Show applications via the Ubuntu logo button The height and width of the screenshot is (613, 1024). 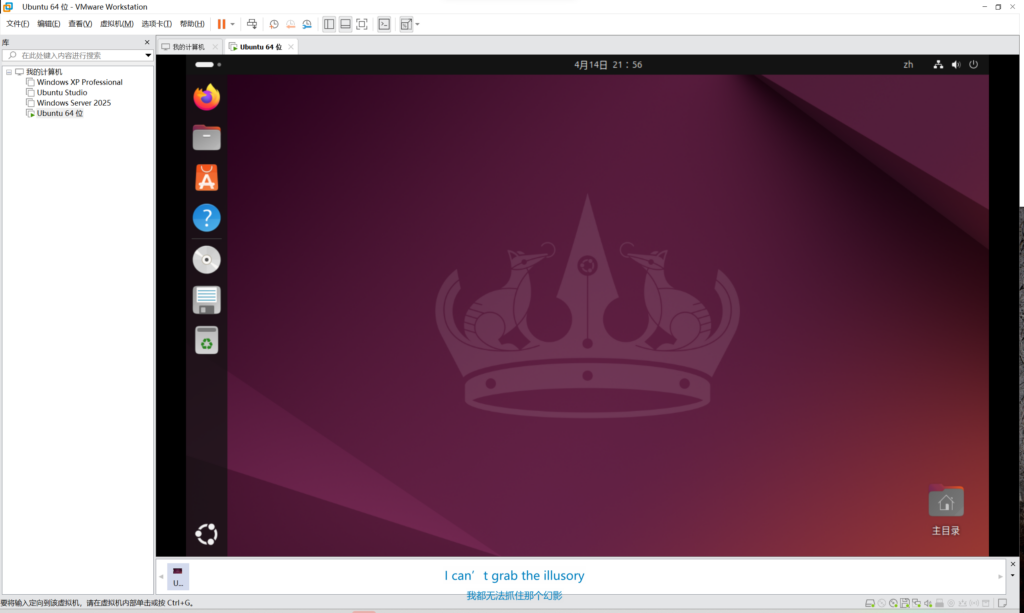tap(206, 534)
